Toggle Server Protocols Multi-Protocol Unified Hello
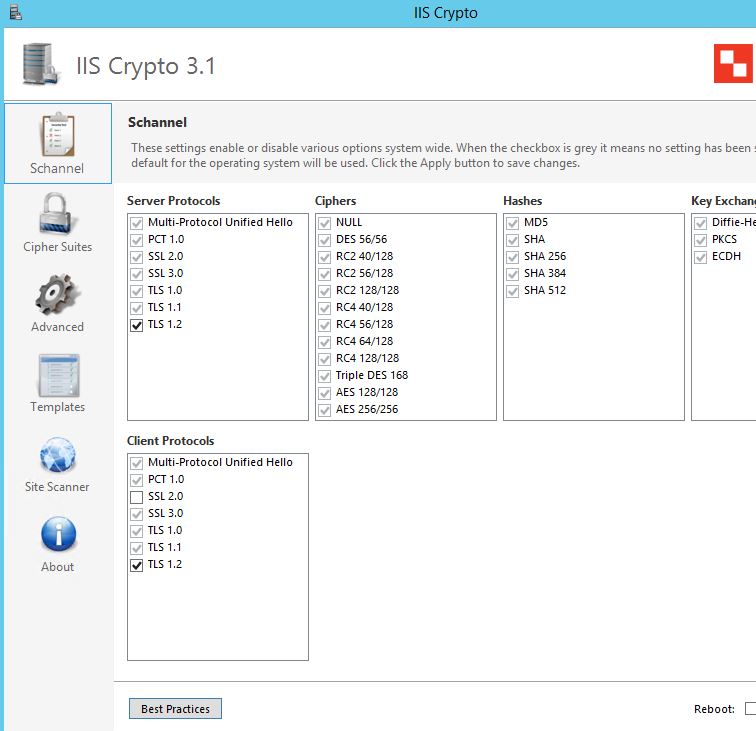 [136, 223]
